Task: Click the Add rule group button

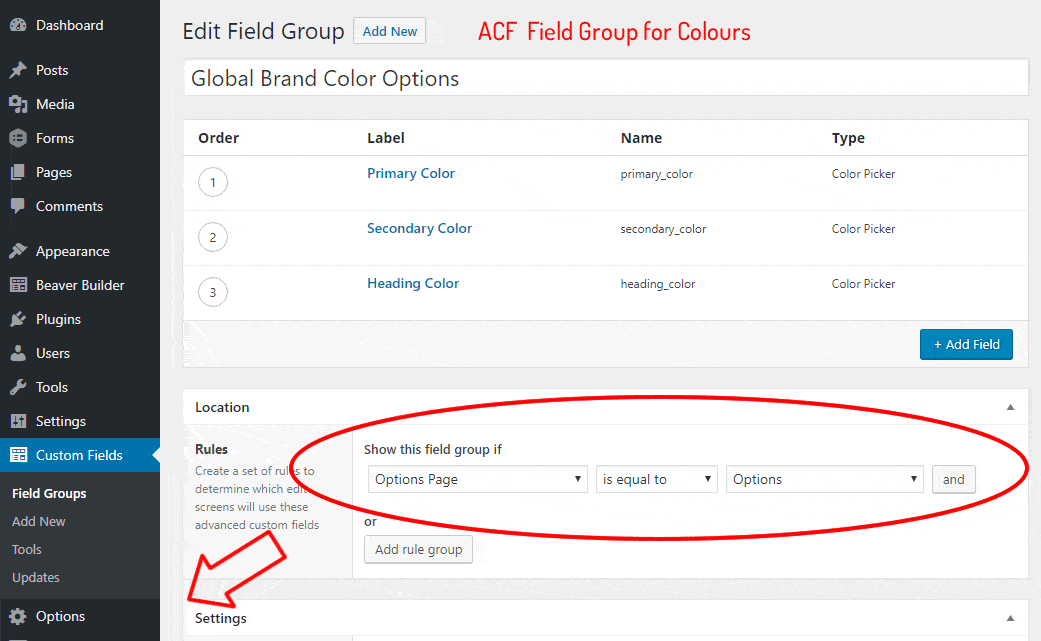Action: [x=418, y=549]
